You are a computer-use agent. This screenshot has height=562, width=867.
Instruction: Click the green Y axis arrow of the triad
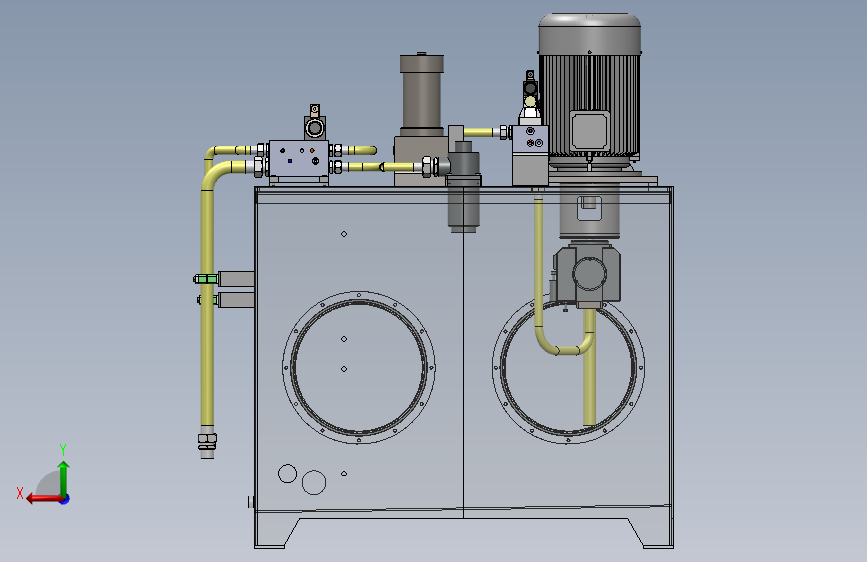(64, 478)
